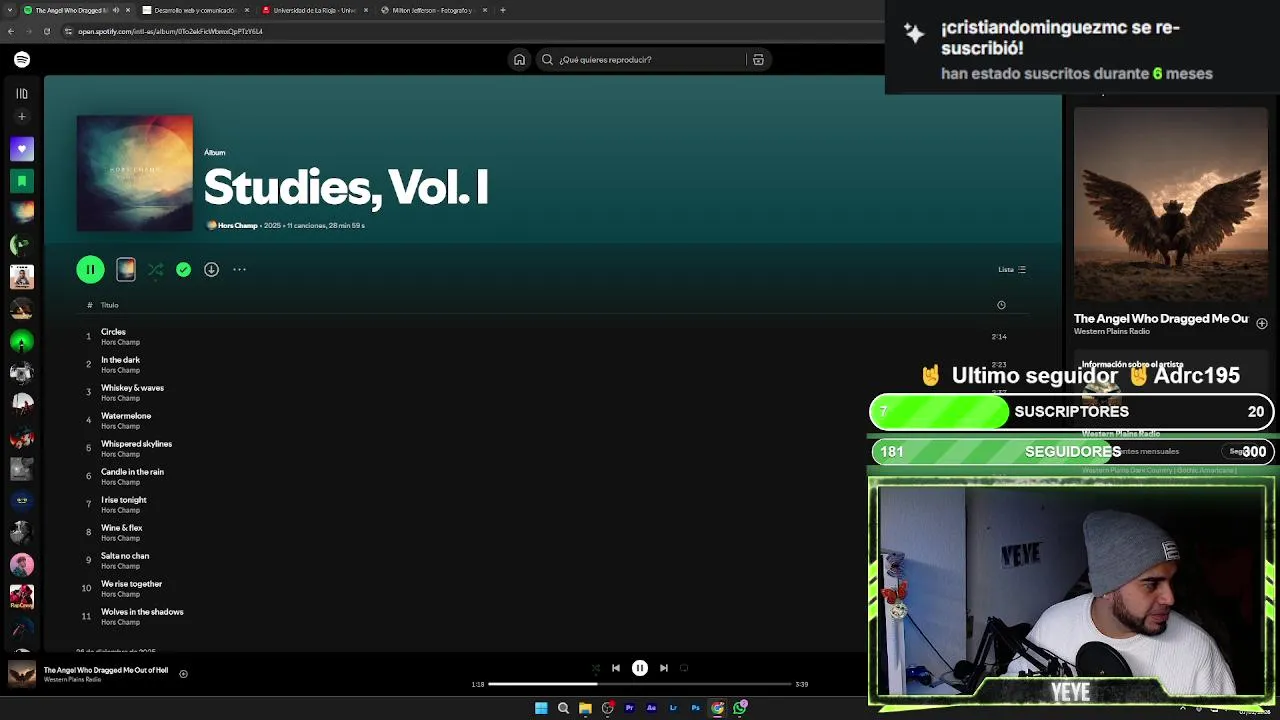Click the Studies, Vol. I album cover
Viewport: 1280px width, 720px height.
135,173
